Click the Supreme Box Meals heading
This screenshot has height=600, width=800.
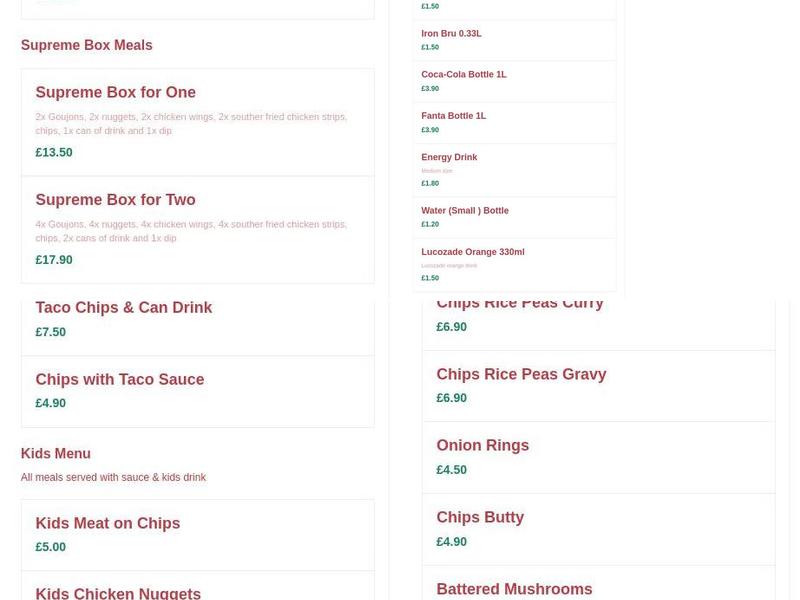pos(86,45)
